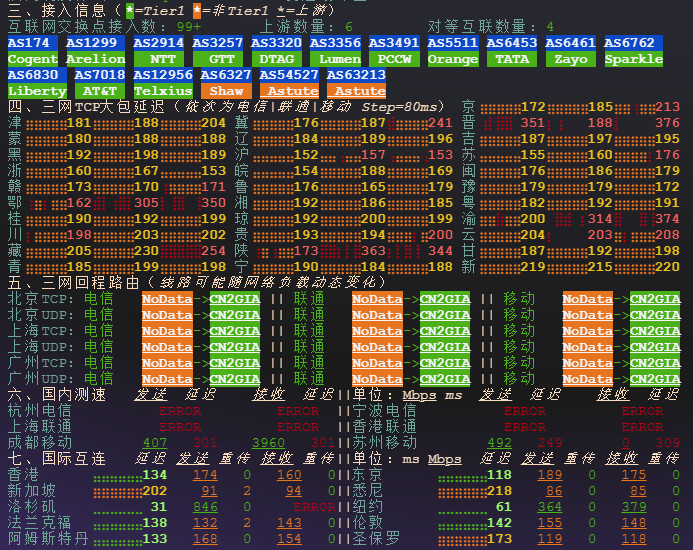The height and width of the screenshot is (550, 693).
Task: Select the 洛杉矶 send speed 846
Action: click(205, 507)
